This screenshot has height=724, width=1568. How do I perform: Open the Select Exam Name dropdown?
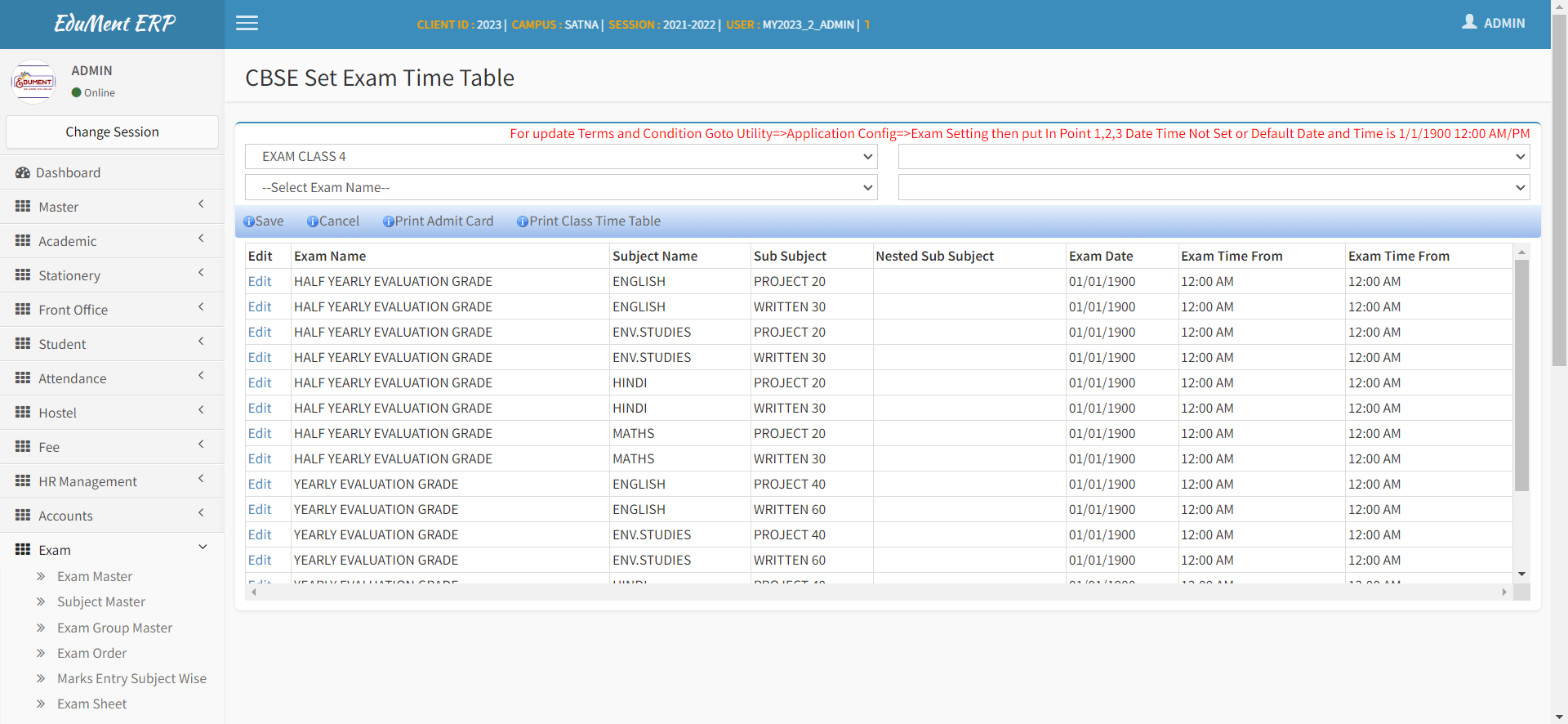click(x=561, y=188)
